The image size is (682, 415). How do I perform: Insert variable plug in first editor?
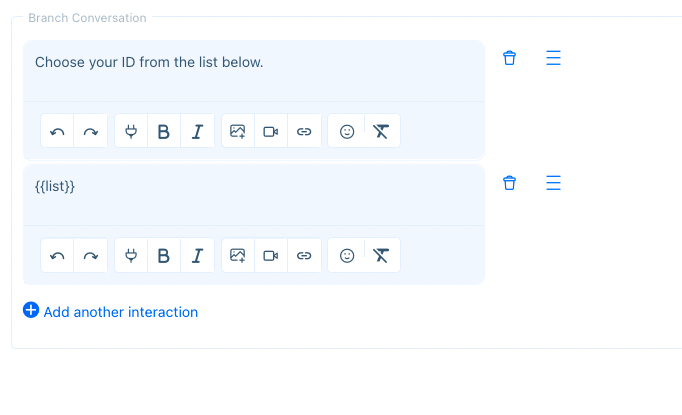click(131, 131)
